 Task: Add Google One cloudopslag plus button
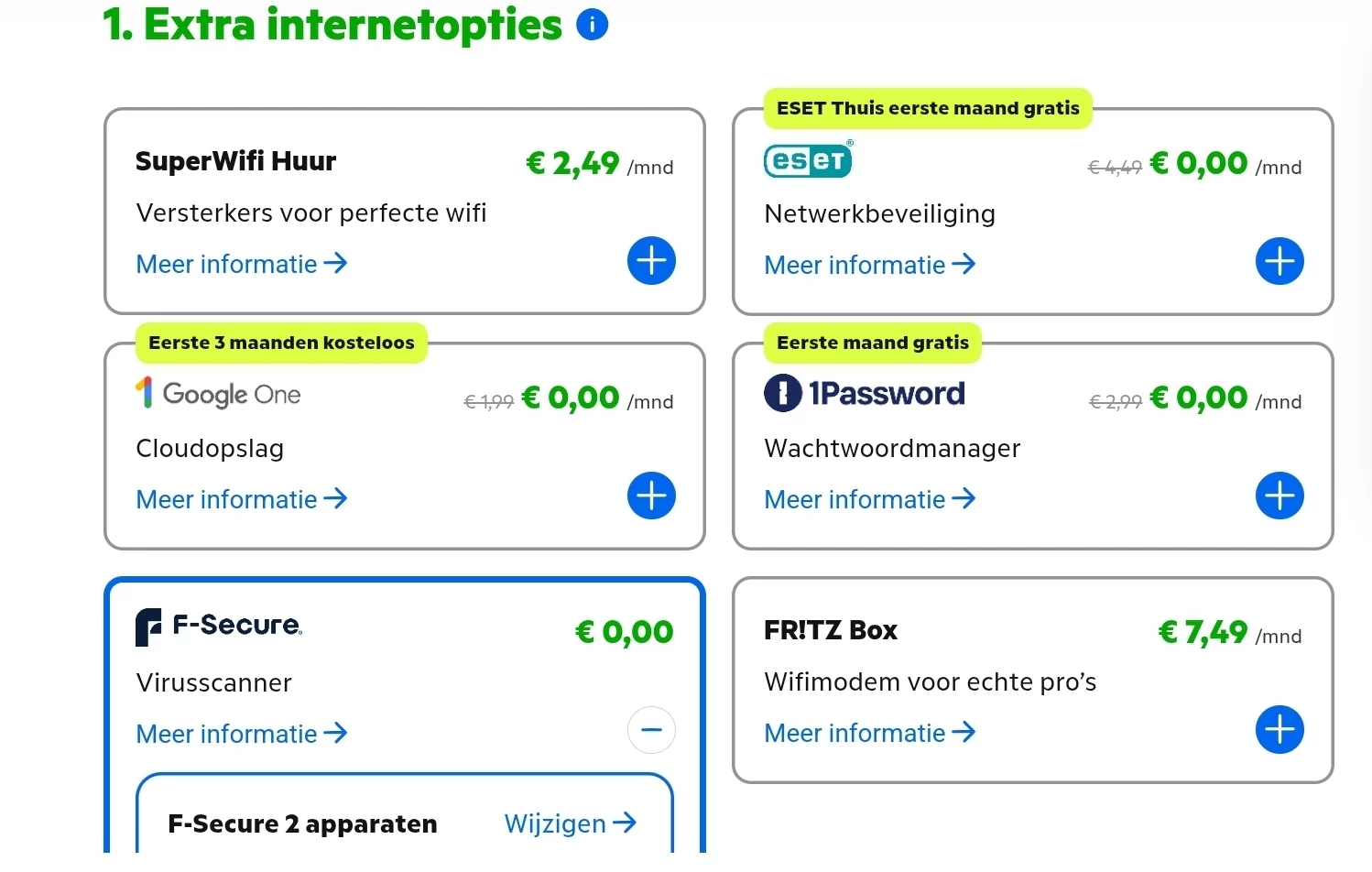[x=651, y=496]
